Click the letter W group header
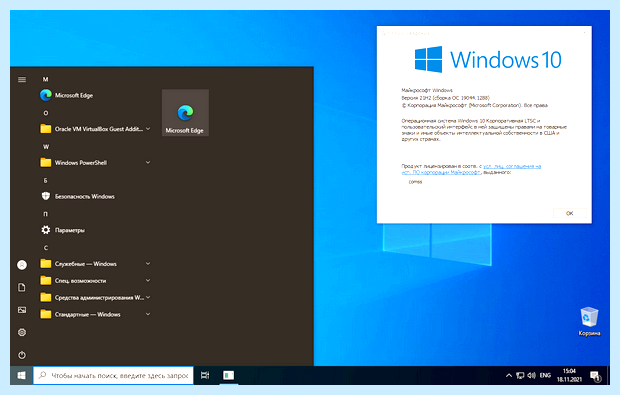Image resolution: width=620 pixels, height=395 pixels. pyautogui.click(x=46, y=147)
